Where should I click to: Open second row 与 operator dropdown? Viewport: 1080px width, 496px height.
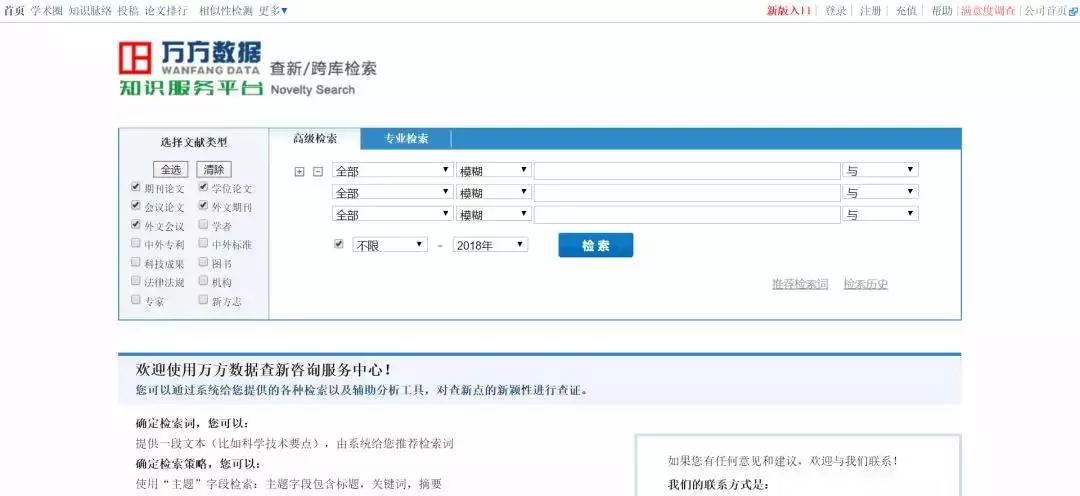click(880, 192)
